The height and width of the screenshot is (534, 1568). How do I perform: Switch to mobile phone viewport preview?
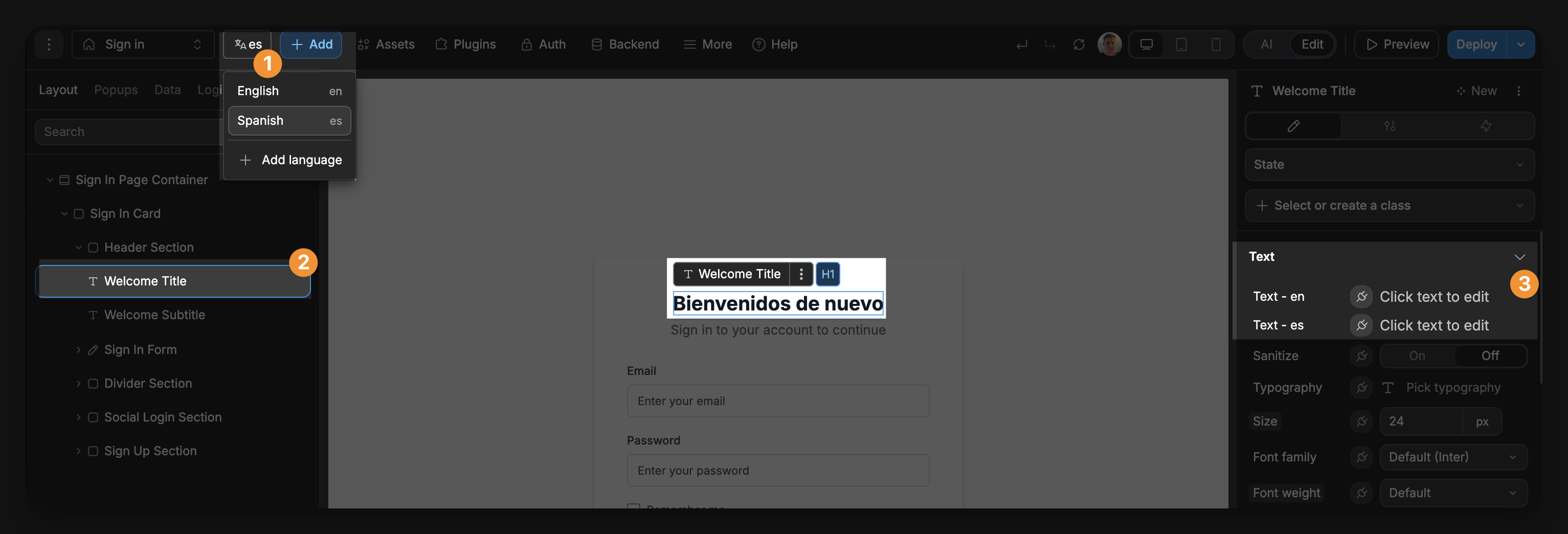[1216, 44]
